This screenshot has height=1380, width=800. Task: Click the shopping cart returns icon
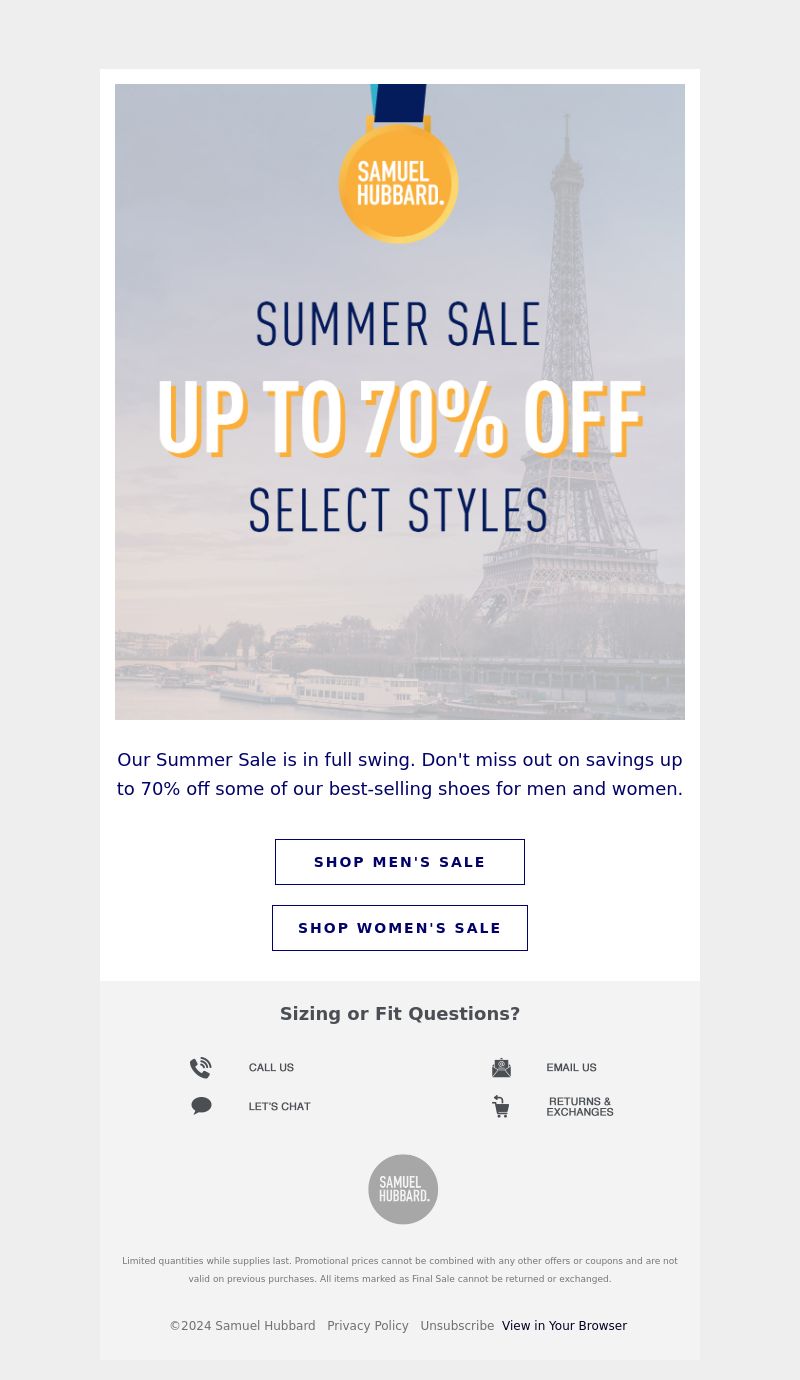click(x=500, y=1106)
